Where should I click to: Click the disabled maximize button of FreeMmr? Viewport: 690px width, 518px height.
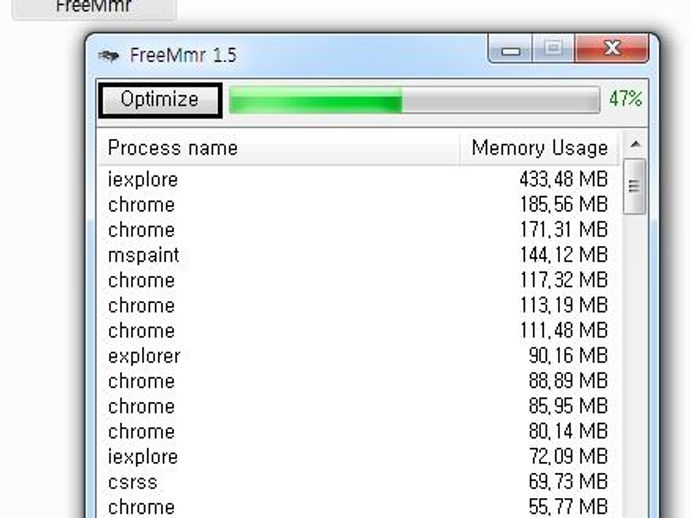553,49
